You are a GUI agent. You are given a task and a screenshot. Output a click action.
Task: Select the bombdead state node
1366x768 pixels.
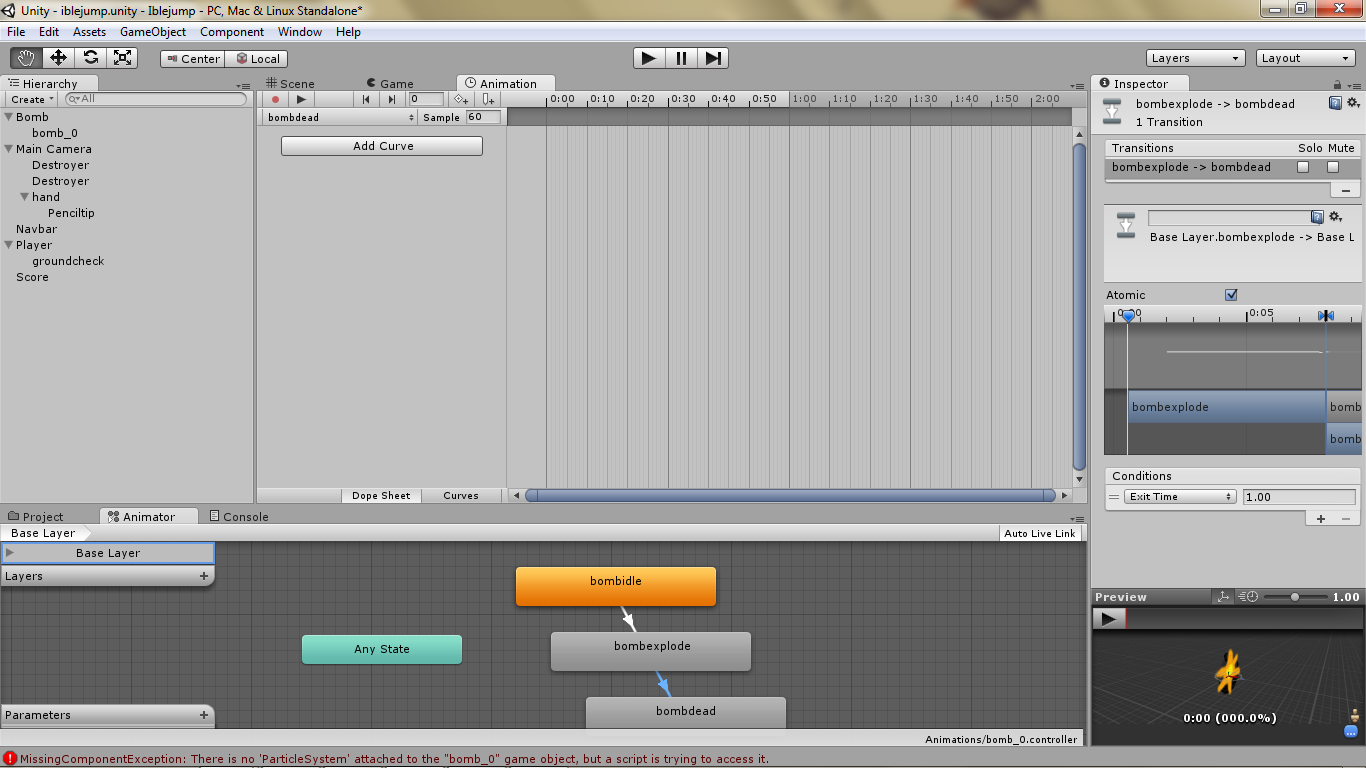686,712
